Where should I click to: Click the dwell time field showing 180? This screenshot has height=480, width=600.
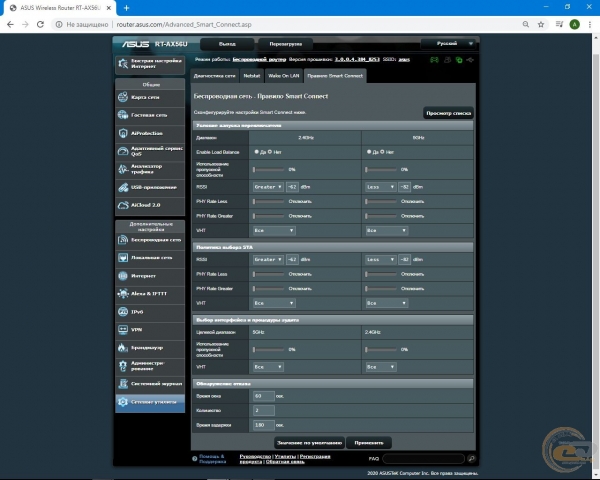[264, 425]
